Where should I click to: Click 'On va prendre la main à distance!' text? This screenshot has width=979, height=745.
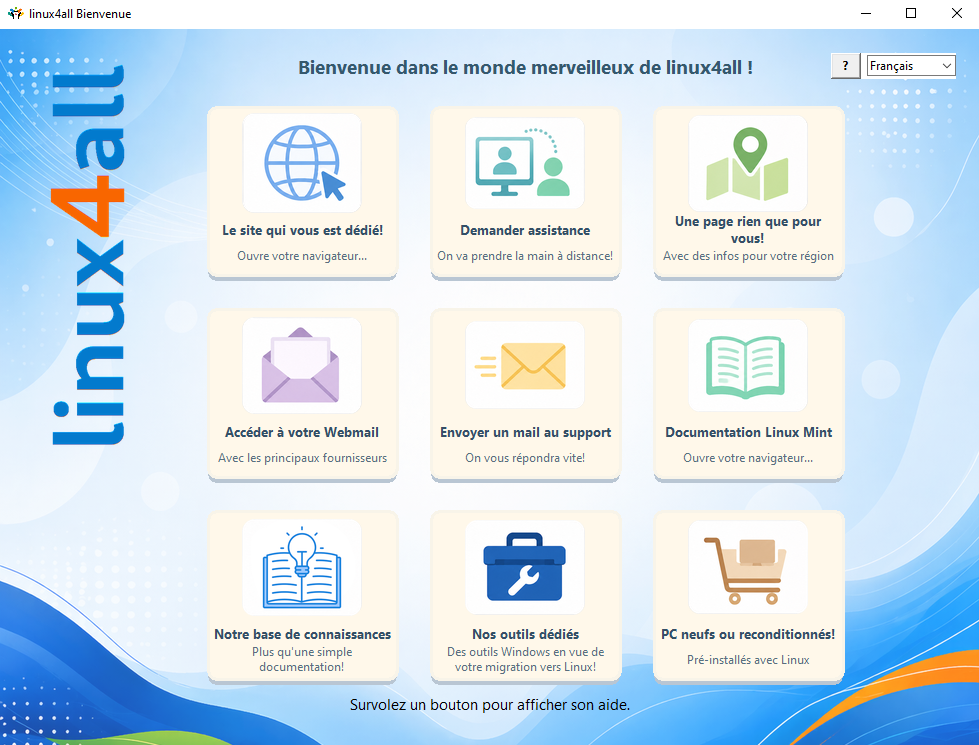coord(525,256)
